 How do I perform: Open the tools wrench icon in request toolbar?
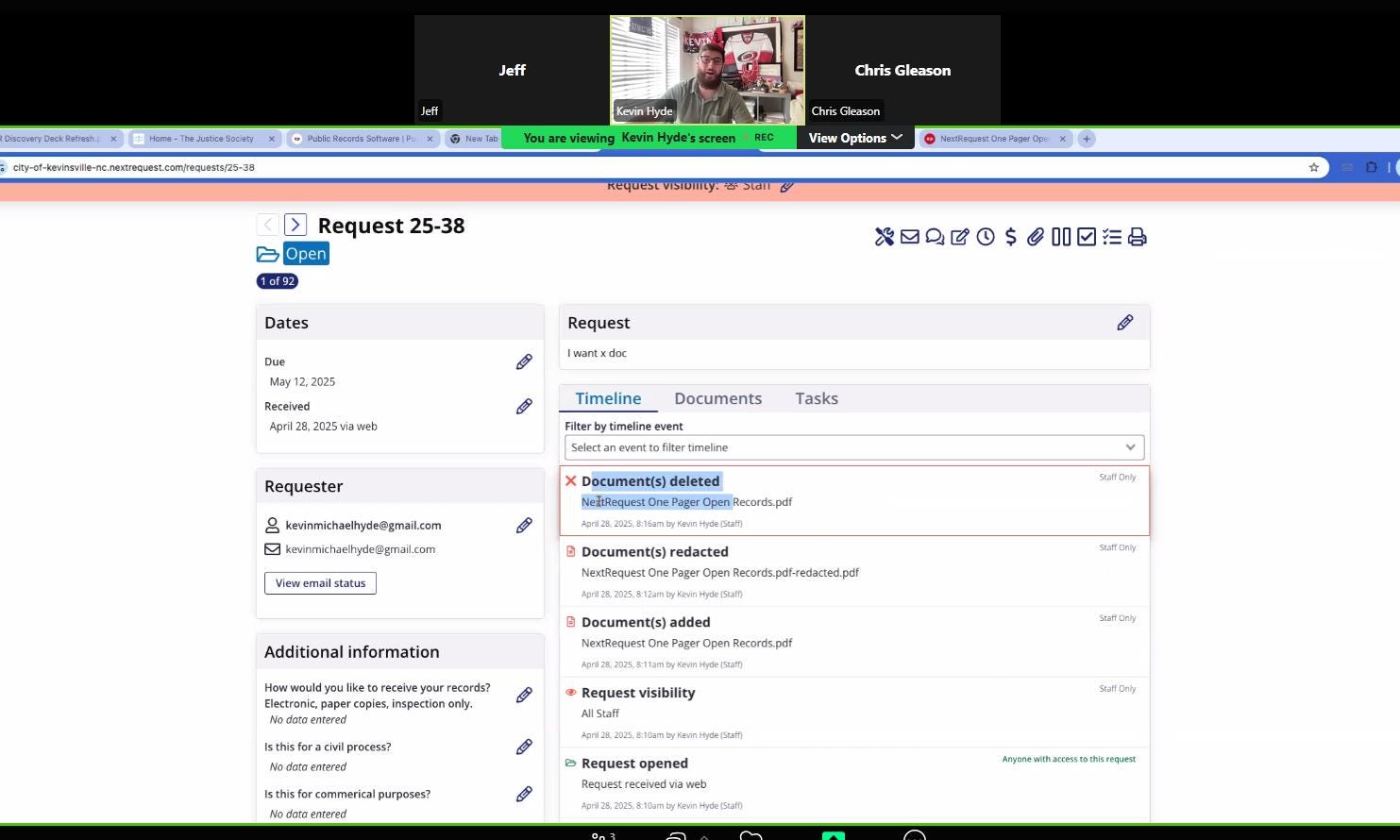point(885,237)
